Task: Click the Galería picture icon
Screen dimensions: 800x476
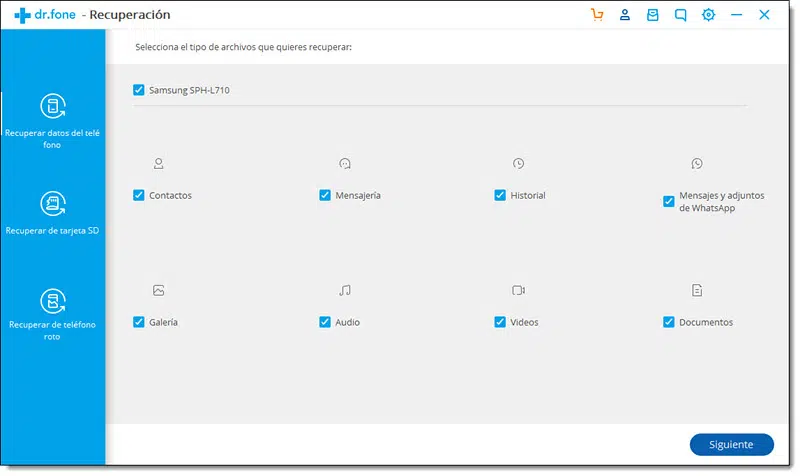Action: click(x=159, y=290)
